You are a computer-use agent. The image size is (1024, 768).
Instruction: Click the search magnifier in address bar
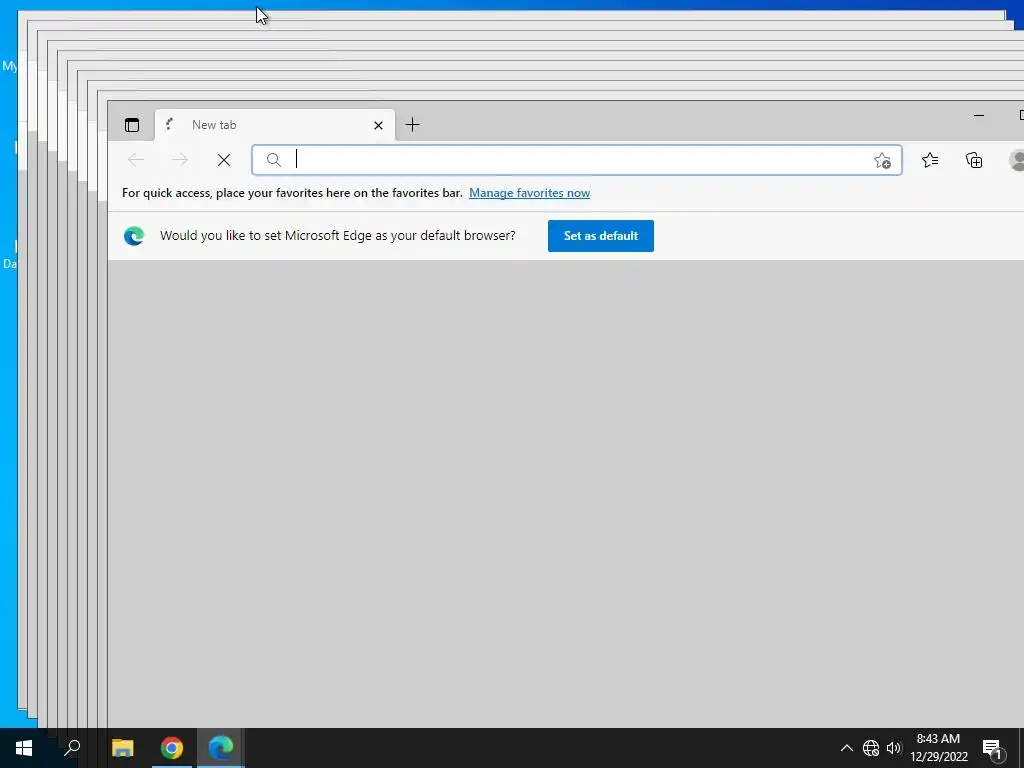(274, 160)
